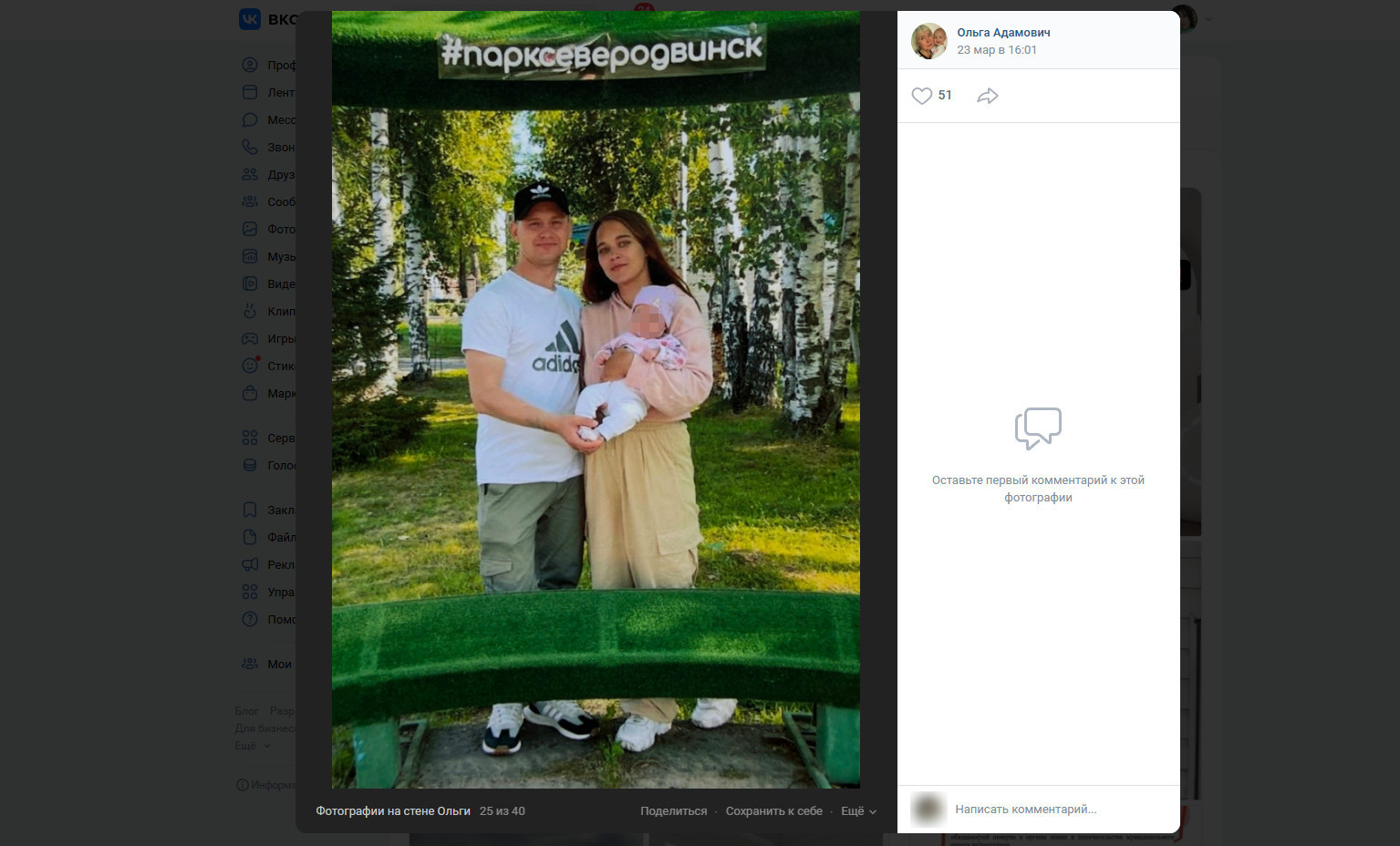This screenshot has width=1400, height=846.
Task: Open the Games controller icon
Action: click(x=250, y=338)
